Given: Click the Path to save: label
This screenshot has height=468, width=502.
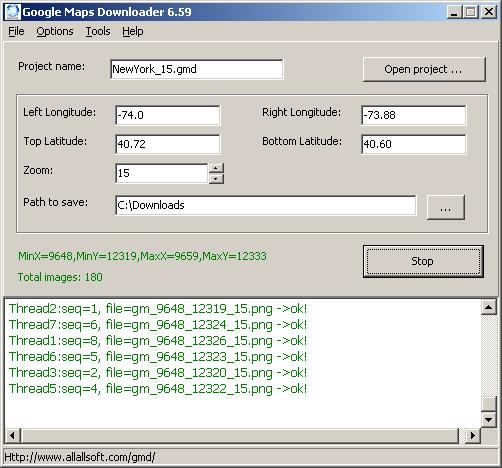Looking at the screenshot, I should (x=55, y=202).
